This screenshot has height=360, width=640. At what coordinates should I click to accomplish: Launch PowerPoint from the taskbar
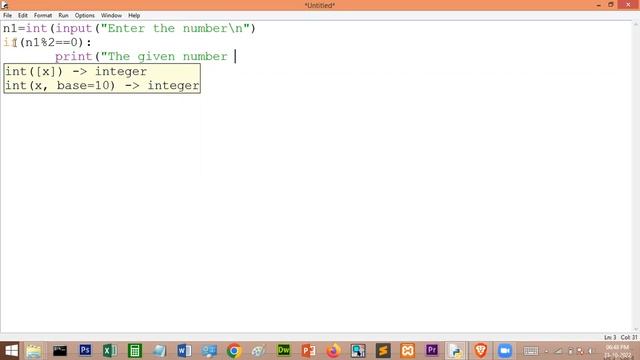309,351
